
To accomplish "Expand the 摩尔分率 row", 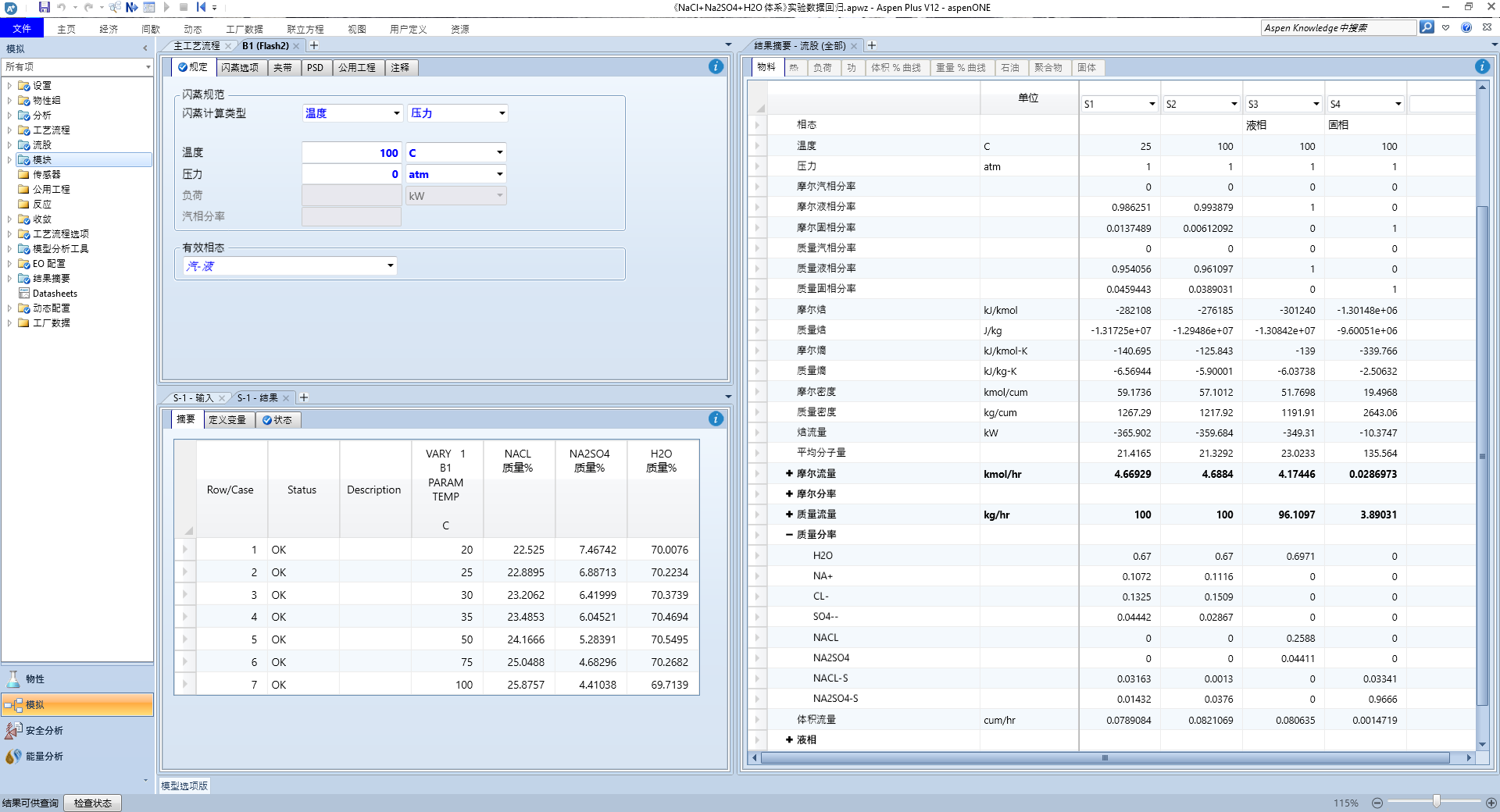I will (789, 494).
